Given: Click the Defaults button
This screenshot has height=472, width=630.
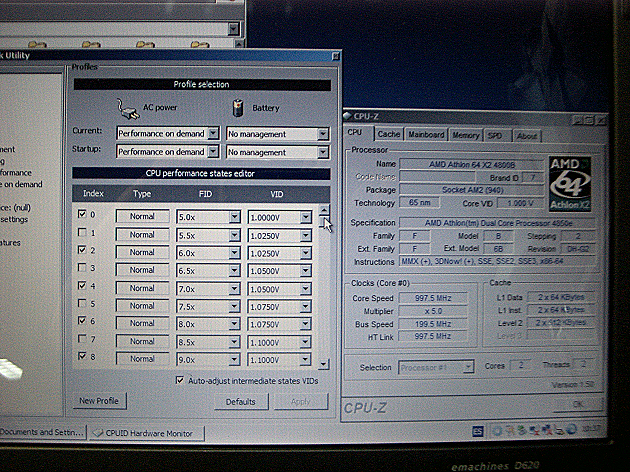Looking at the screenshot, I should pyautogui.click(x=241, y=402).
